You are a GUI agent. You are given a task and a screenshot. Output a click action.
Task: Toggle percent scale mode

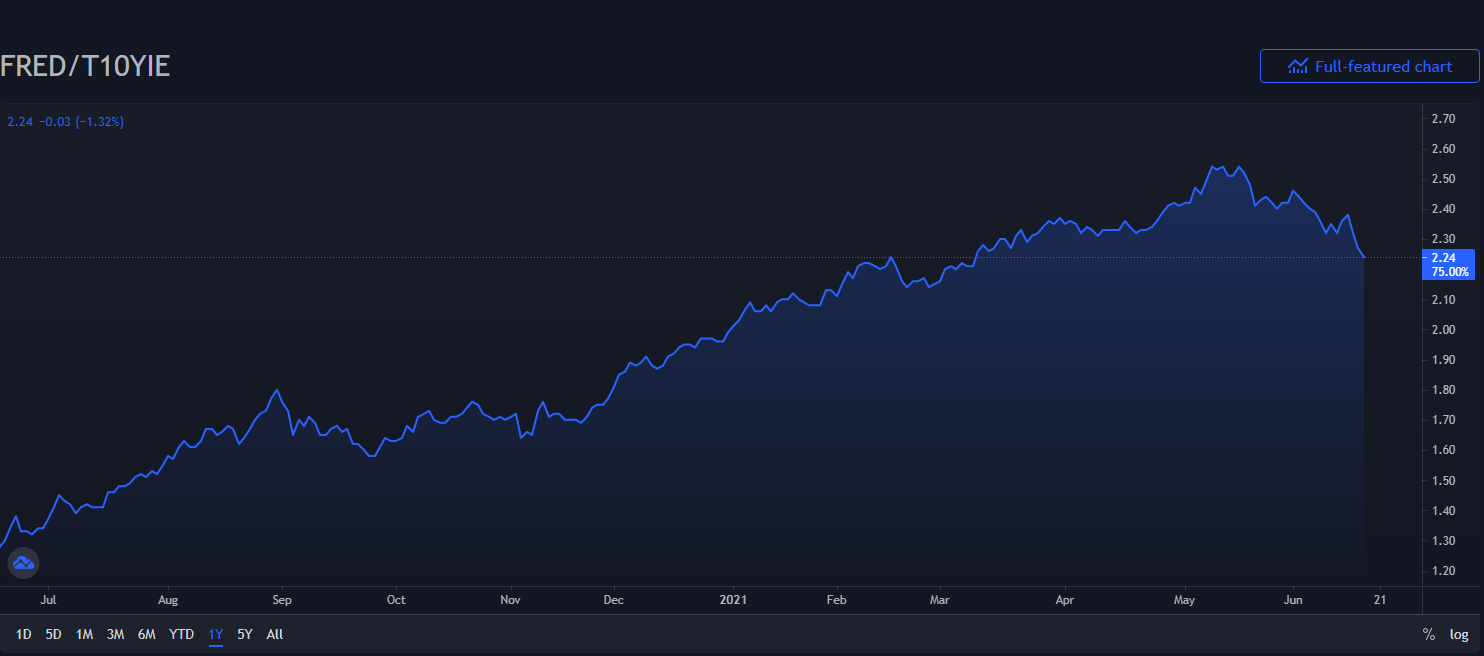pos(1428,634)
